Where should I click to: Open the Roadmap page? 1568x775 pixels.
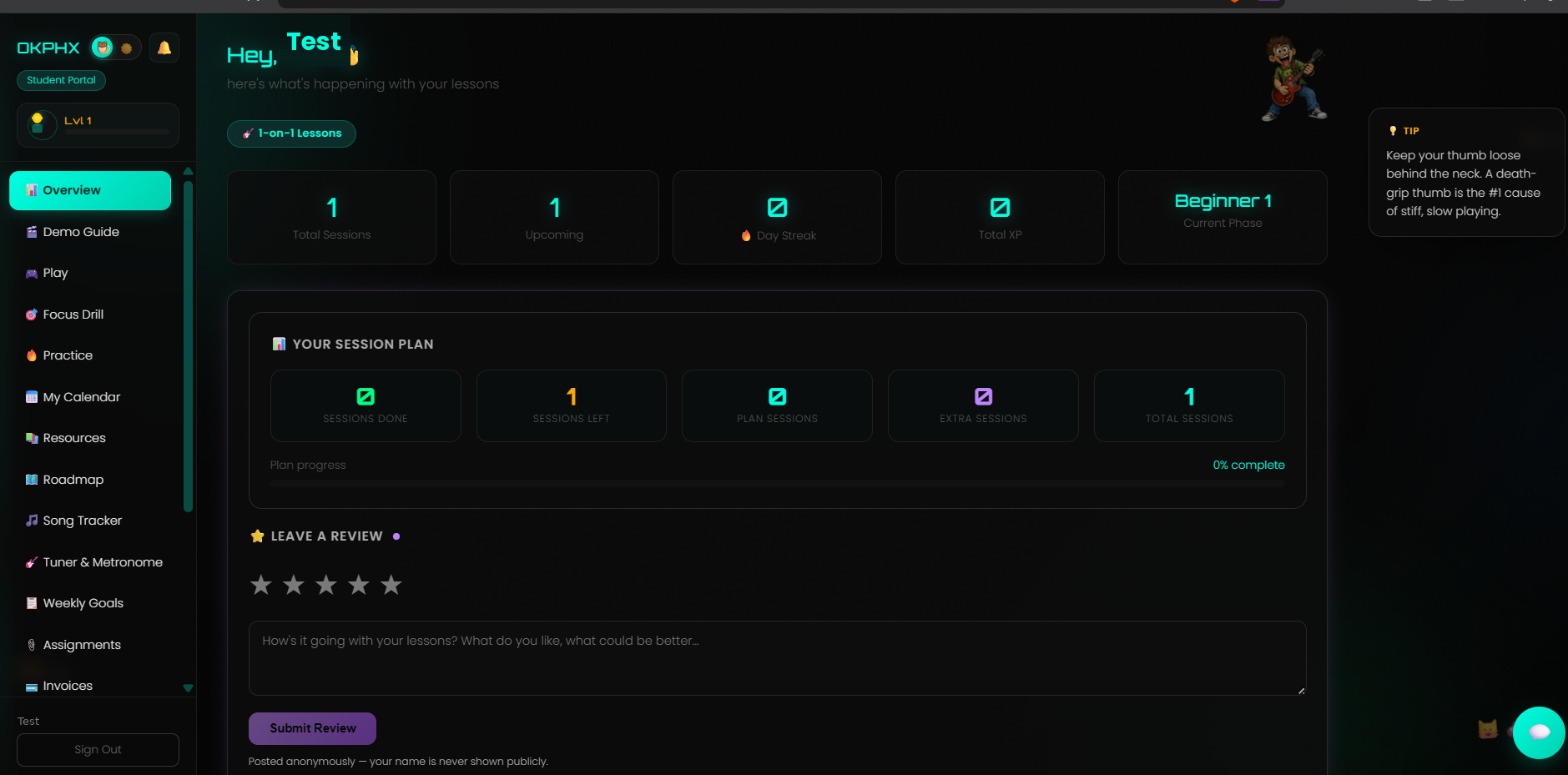90,480
